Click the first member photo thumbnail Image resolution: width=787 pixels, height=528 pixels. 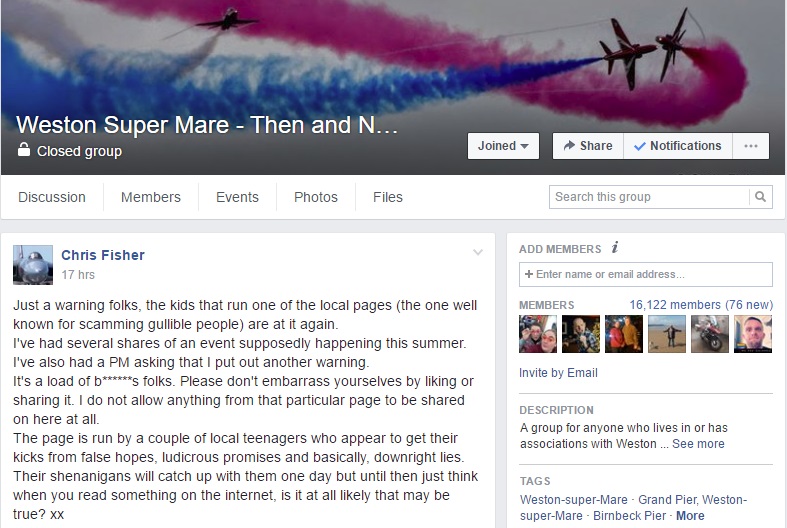tap(538, 334)
